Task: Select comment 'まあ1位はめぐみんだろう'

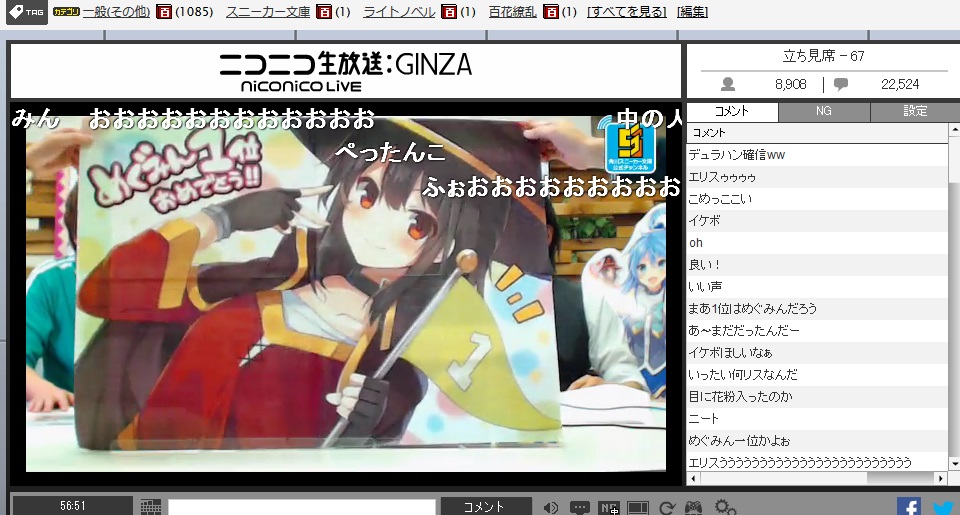Action: click(817, 309)
